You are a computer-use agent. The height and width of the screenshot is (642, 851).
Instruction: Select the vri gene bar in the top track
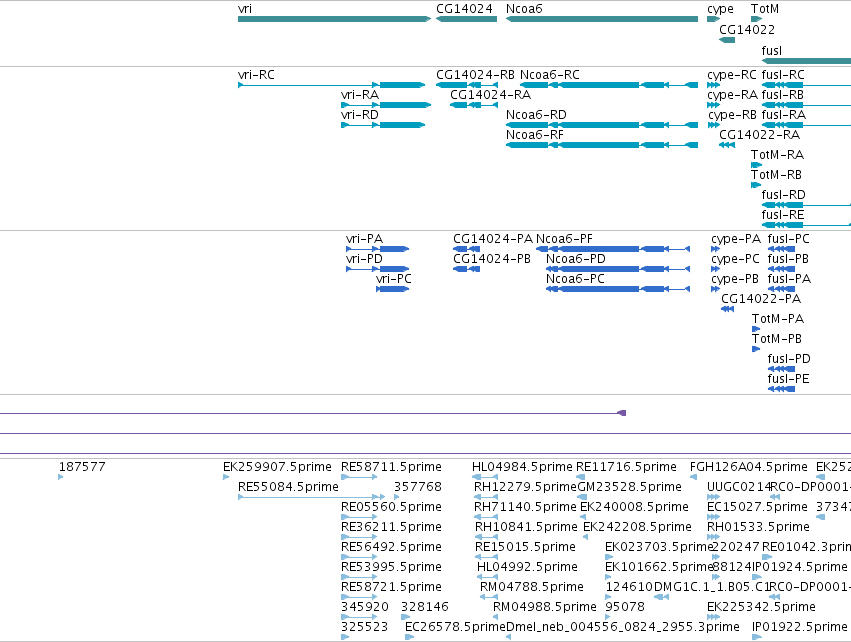click(x=334, y=19)
